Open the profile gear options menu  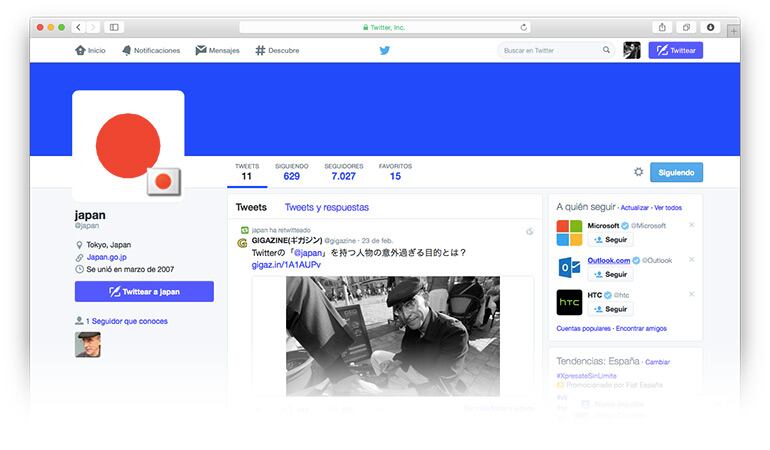coord(638,172)
